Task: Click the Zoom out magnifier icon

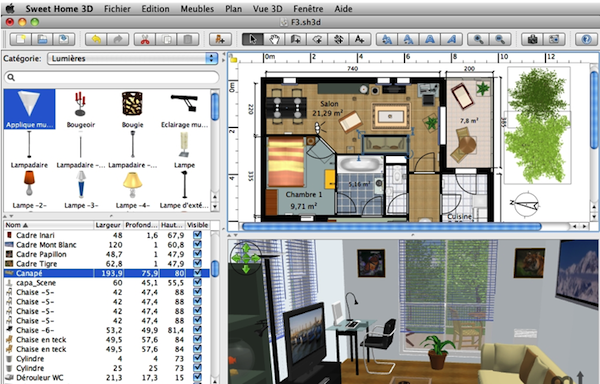Action: point(500,39)
